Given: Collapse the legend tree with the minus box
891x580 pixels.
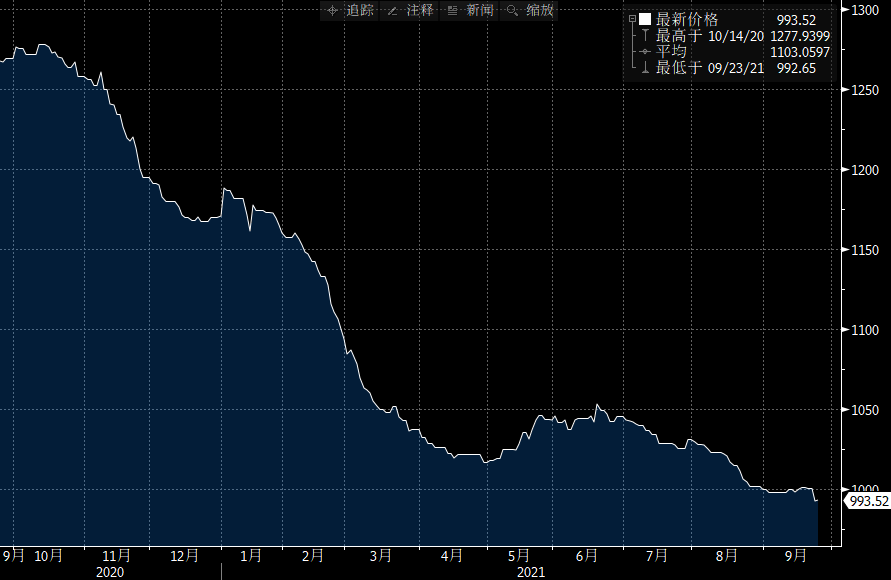Looking at the screenshot, I should (632, 19).
